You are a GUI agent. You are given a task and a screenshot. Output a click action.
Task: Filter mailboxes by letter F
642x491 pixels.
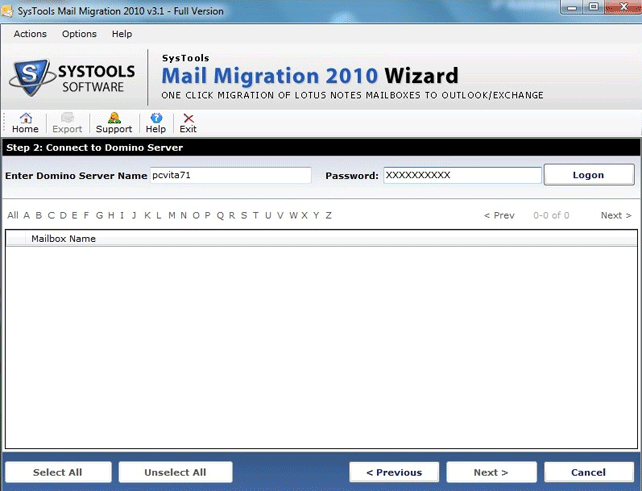point(86,215)
